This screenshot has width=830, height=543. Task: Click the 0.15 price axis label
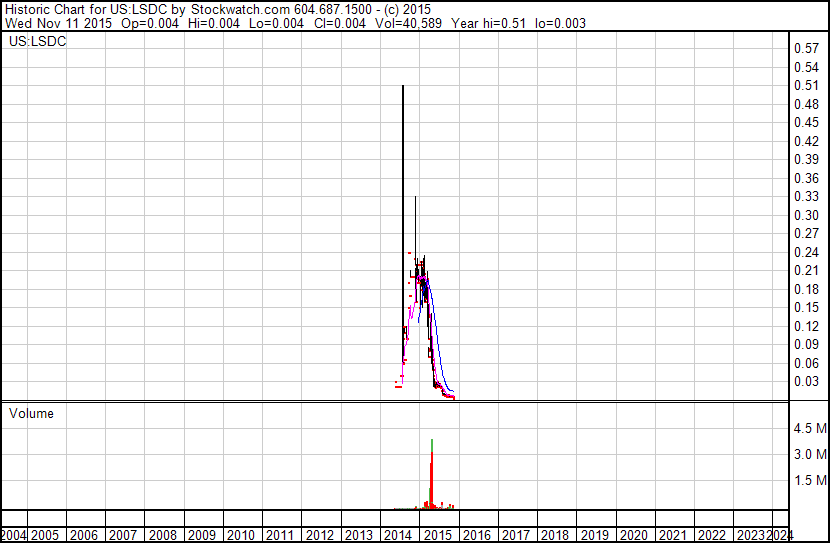(x=807, y=307)
